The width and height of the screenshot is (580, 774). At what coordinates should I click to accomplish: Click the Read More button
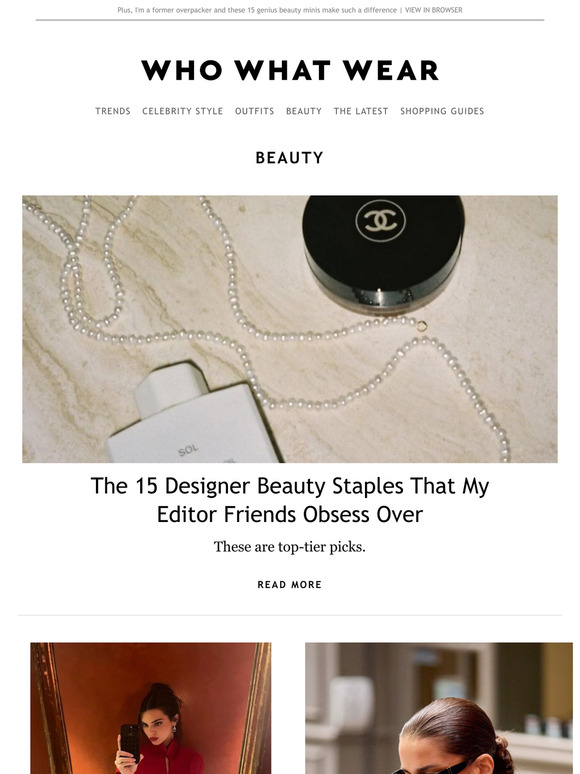coord(290,584)
